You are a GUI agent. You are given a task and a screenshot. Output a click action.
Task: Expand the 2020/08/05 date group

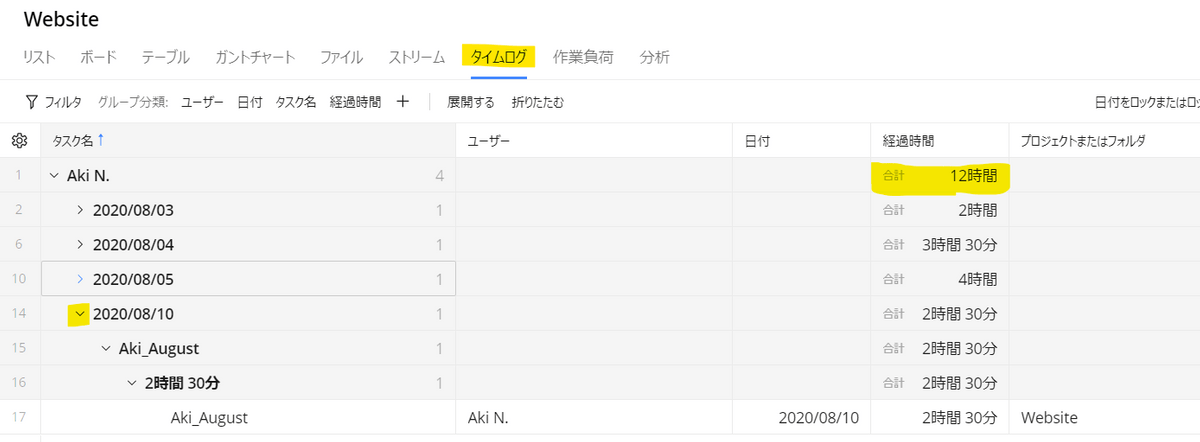(x=80, y=279)
